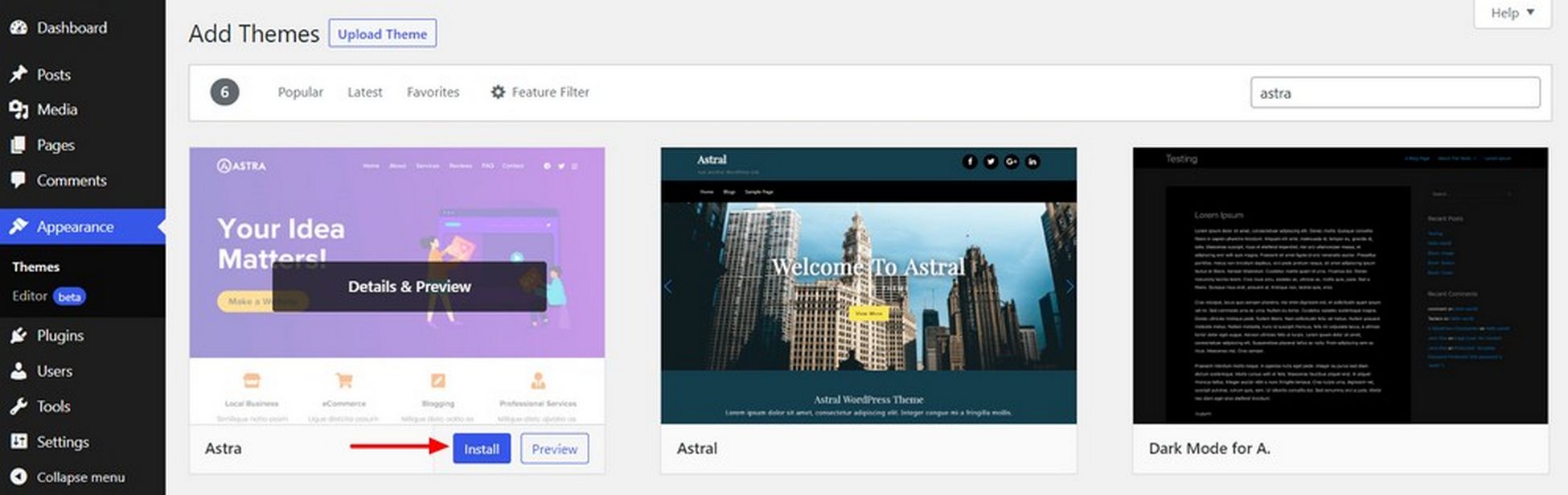Preview the Astra theme
1568x495 pixels.
tap(554, 448)
